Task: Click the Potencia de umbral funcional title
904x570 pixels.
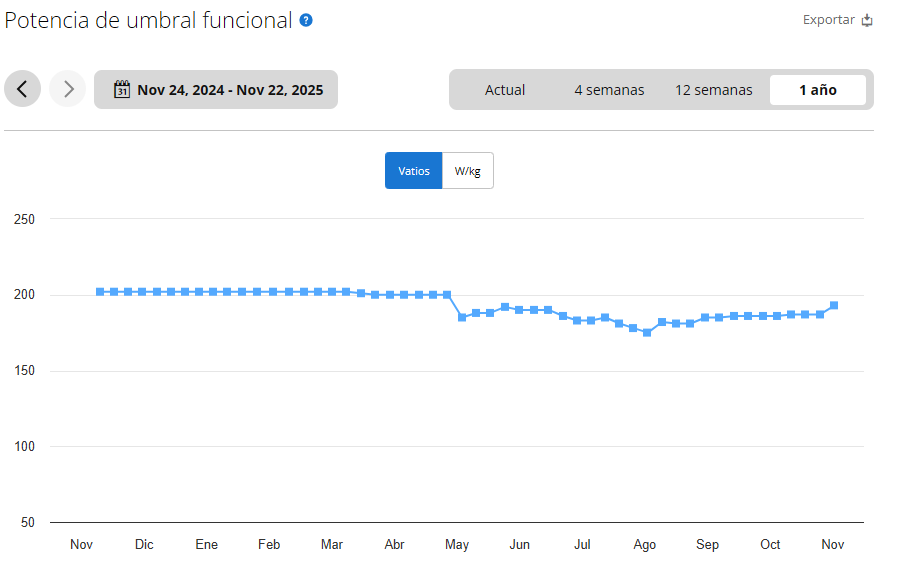Action: [x=149, y=20]
